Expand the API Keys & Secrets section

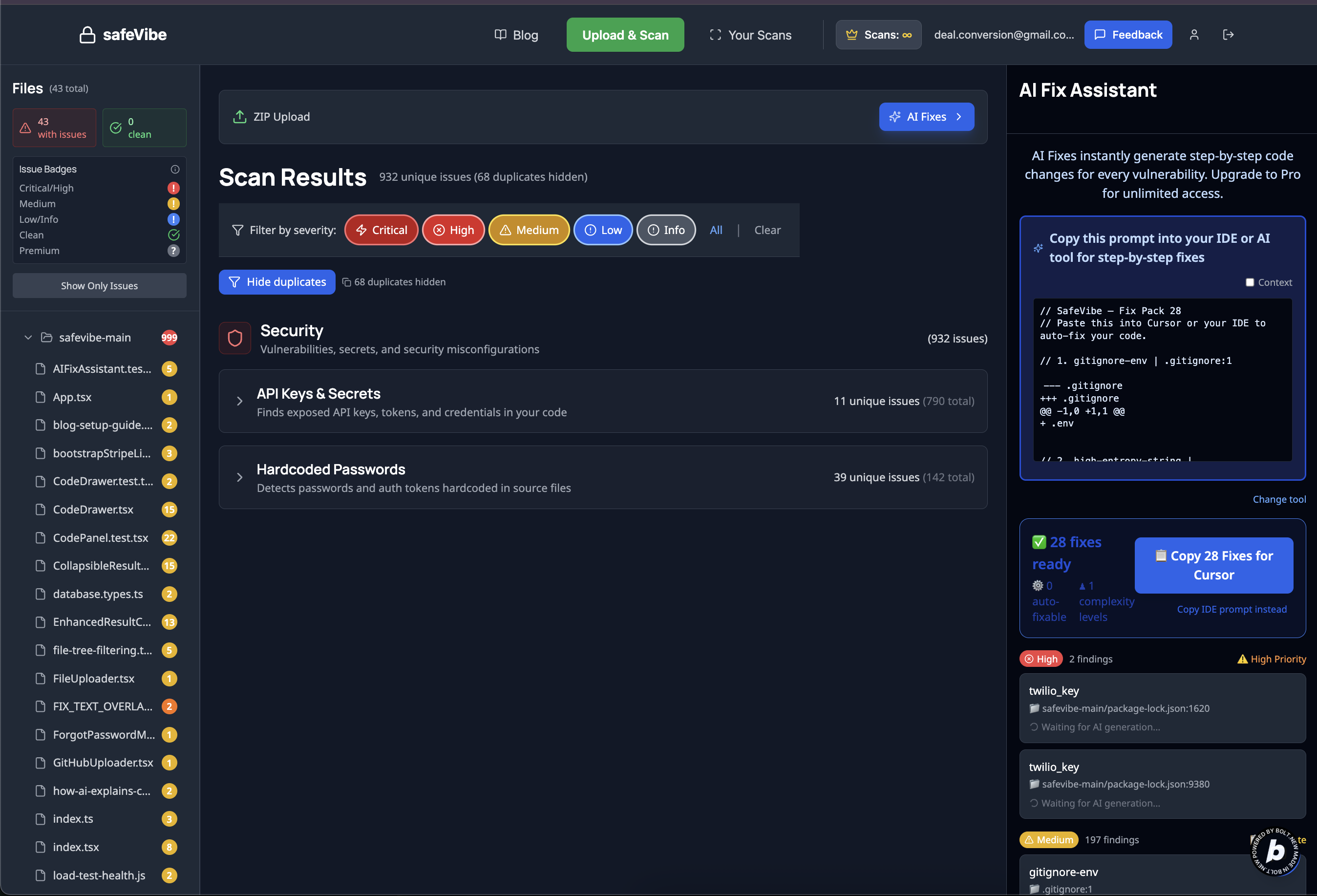[240, 401]
